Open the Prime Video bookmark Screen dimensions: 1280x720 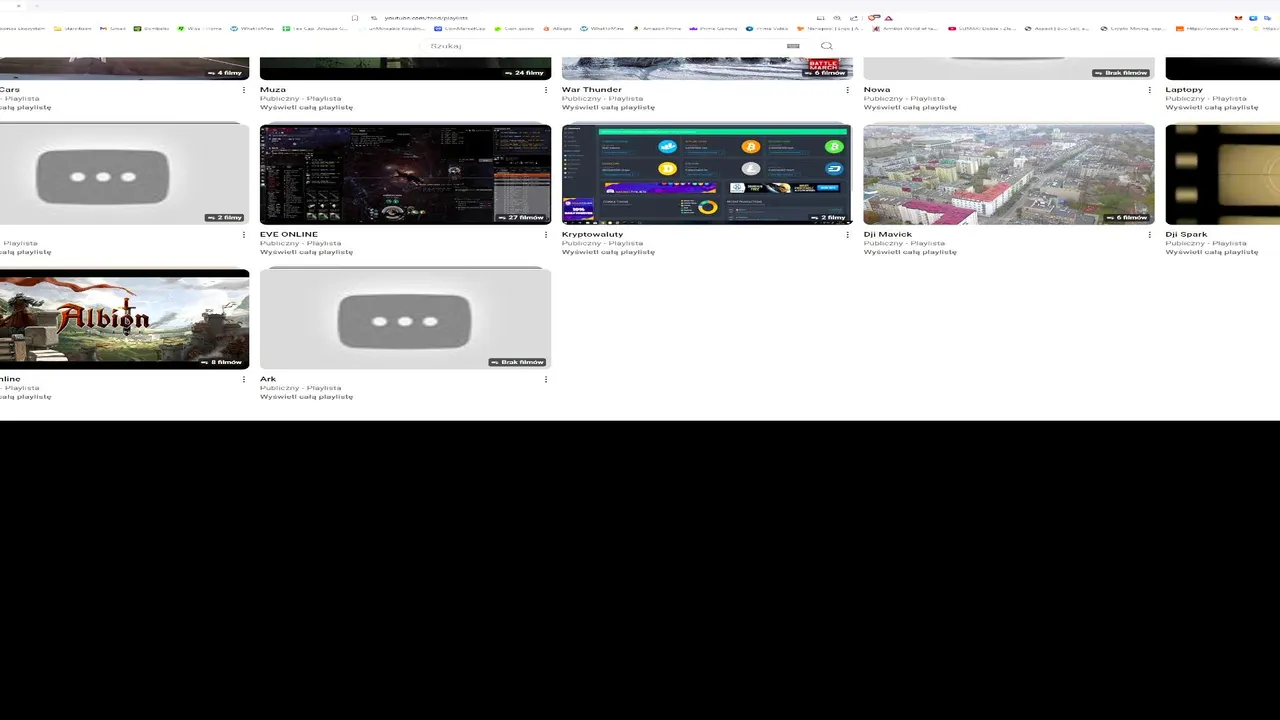(767, 29)
